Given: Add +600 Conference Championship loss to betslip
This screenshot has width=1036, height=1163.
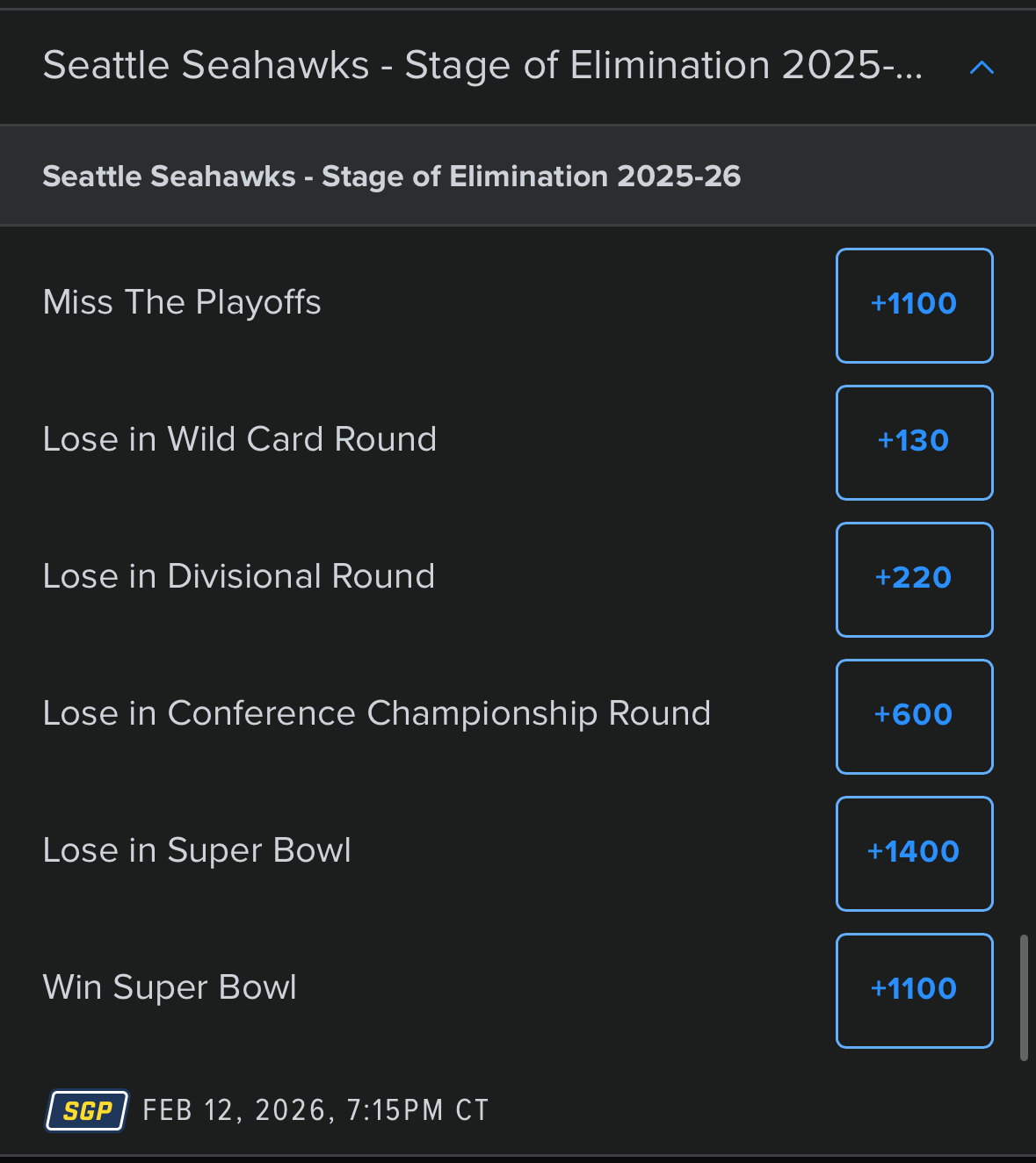Looking at the screenshot, I should click(914, 716).
